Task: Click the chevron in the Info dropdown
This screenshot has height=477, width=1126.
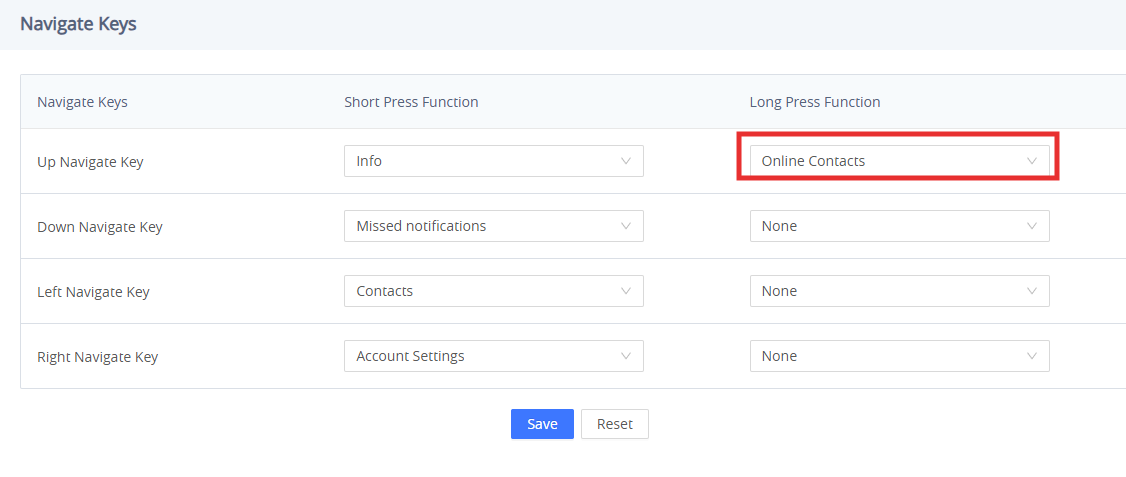Action: coord(625,161)
